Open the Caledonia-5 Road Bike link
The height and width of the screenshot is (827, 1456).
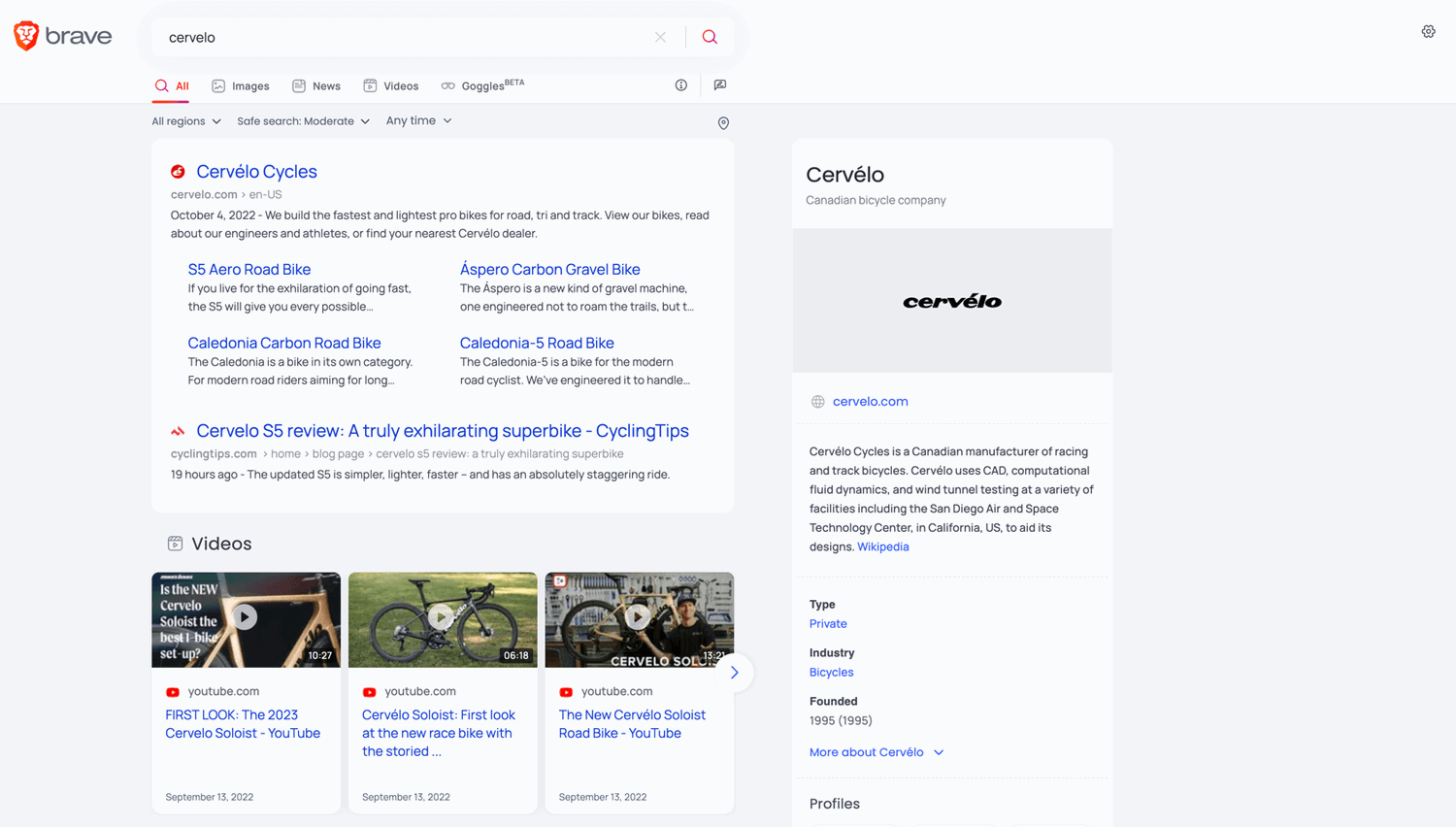537,344
